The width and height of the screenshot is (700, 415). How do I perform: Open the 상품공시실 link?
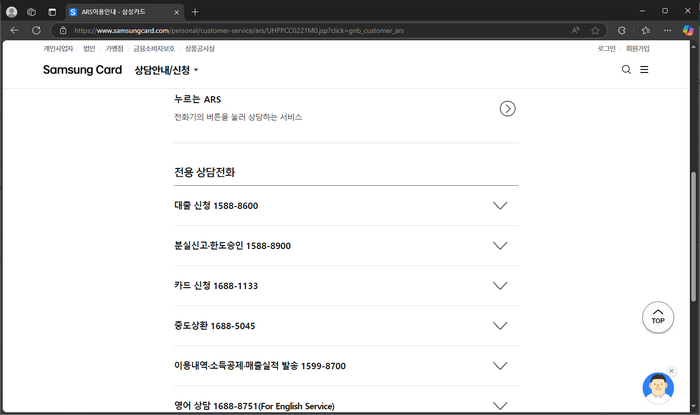click(x=200, y=49)
